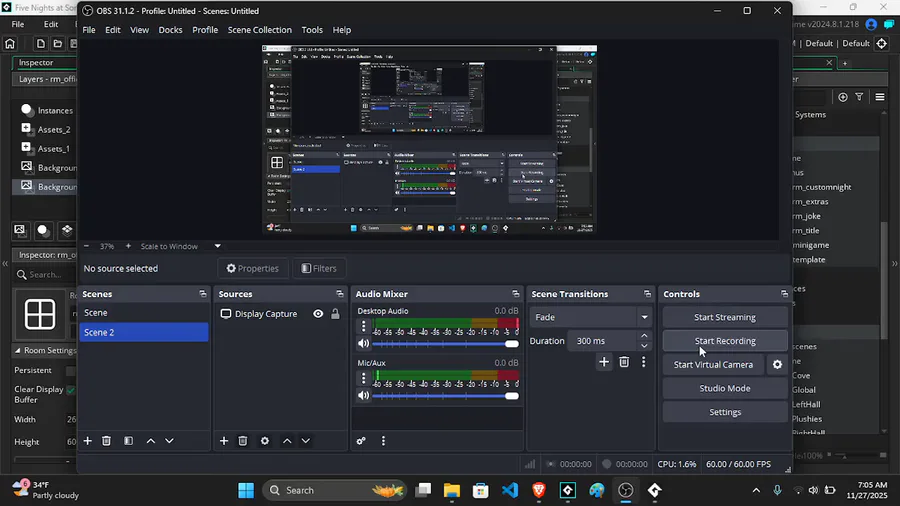This screenshot has height=506, width=900.
Task: Pop out the Scene Transitions dock
Action: tap(647, 294)
